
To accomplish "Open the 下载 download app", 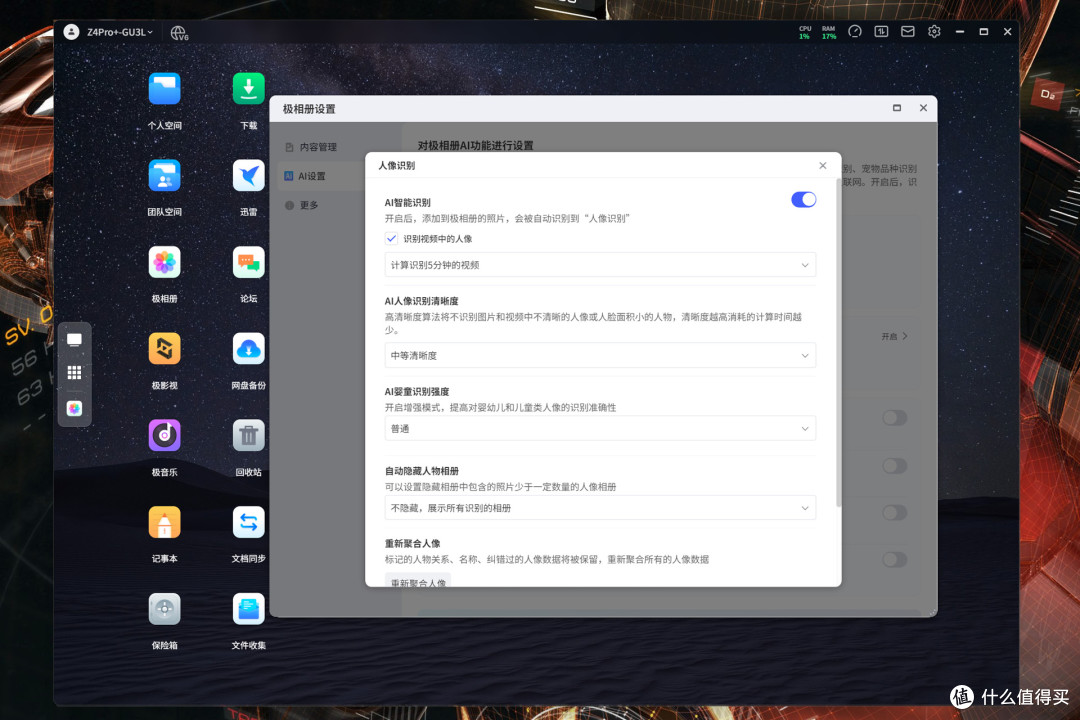I will coord(249,90).
